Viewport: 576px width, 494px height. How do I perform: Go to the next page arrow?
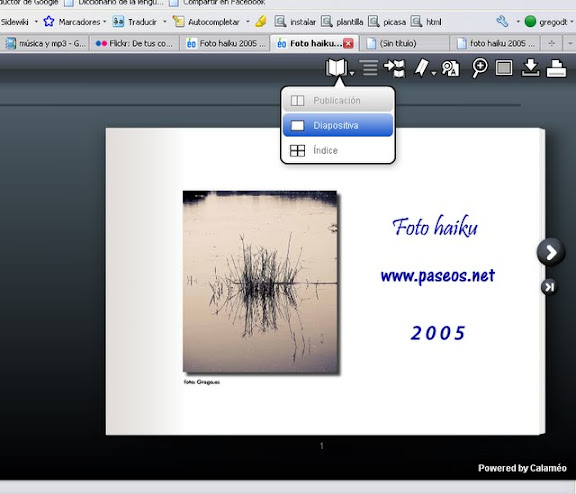(551, 252)
